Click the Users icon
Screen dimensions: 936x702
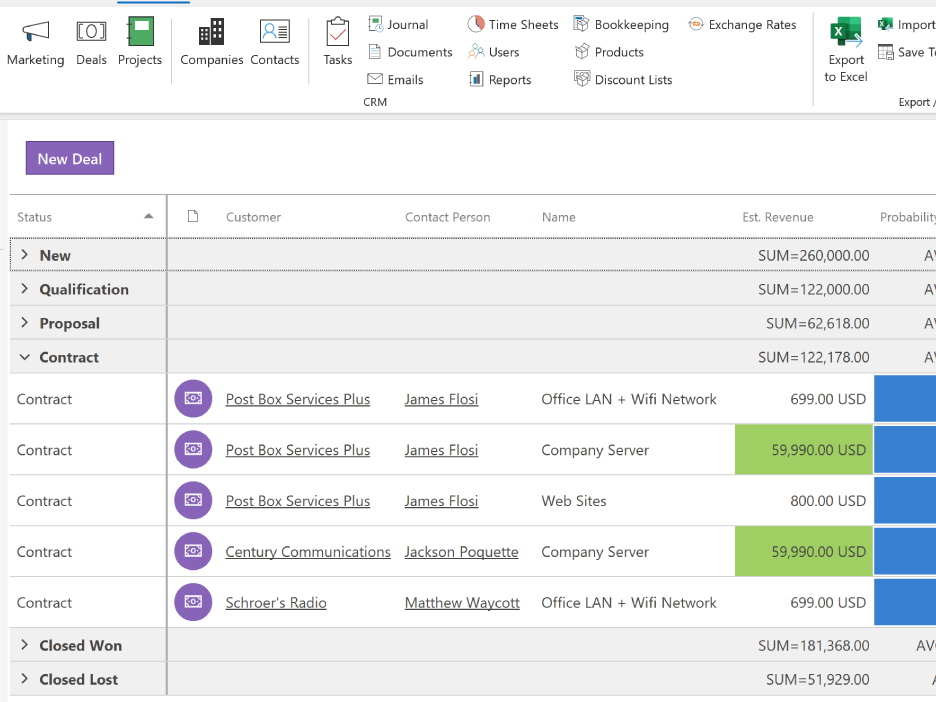[x=476, y=52]
